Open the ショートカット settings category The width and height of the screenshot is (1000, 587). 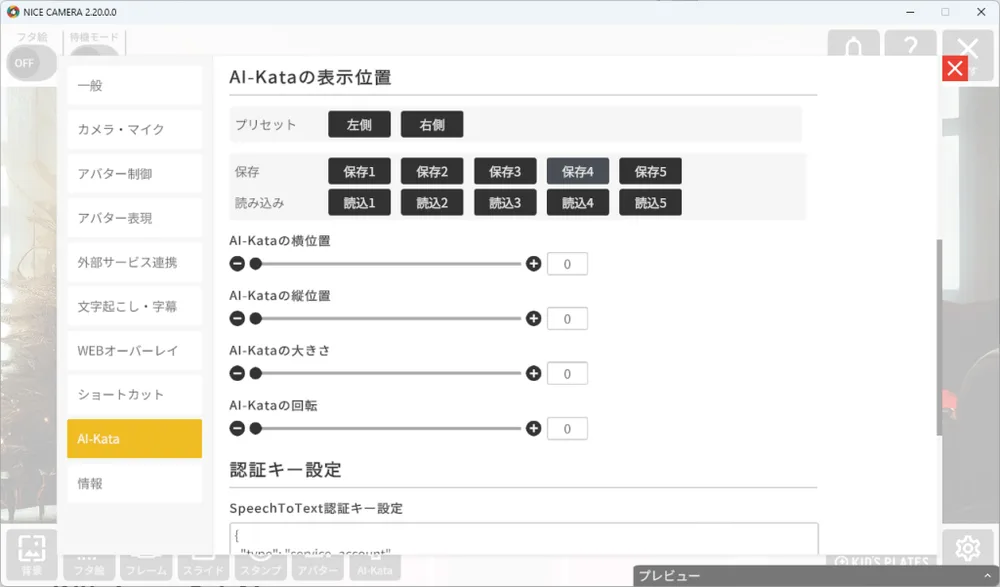click(135, 394)
